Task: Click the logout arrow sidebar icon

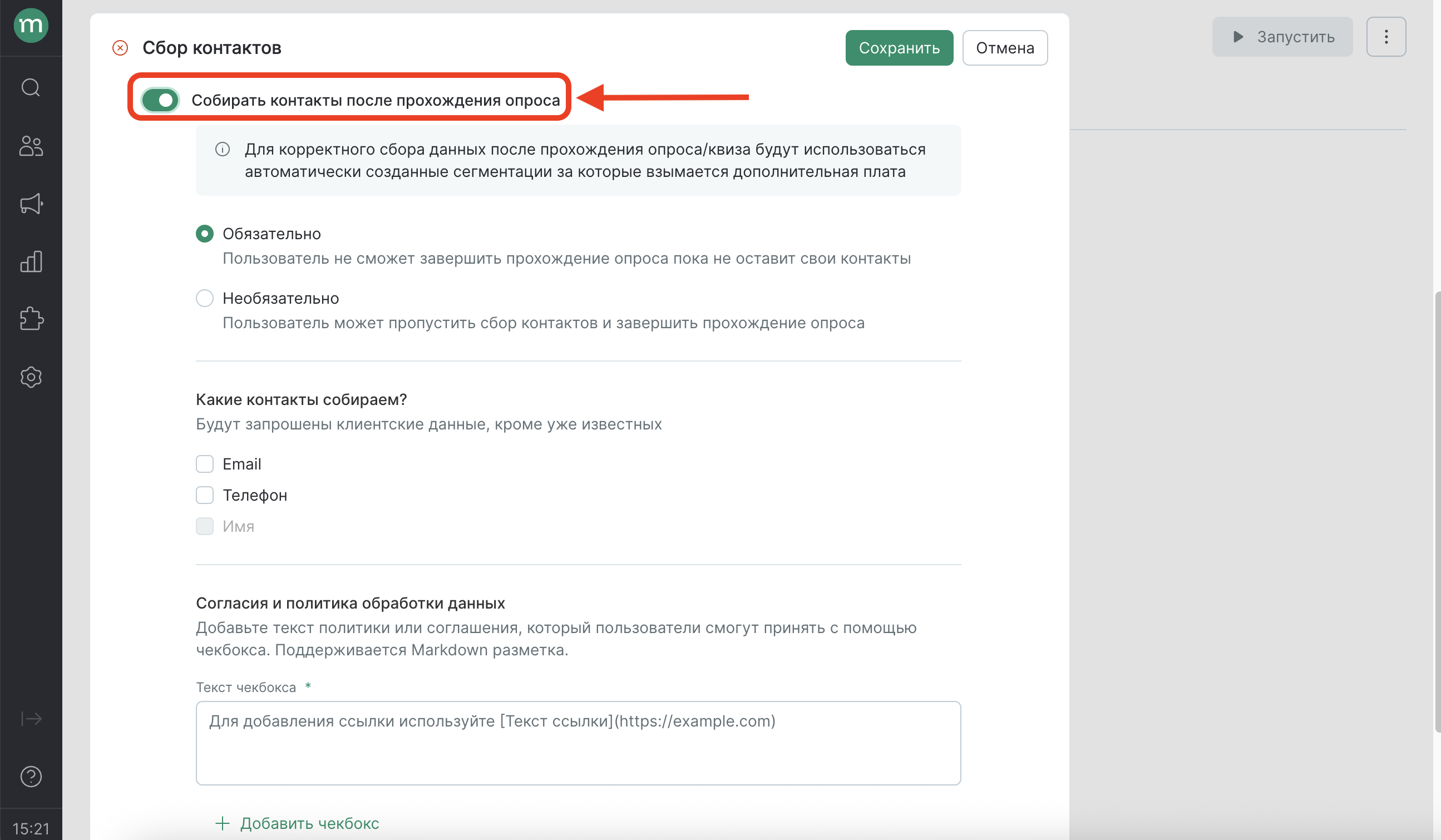Action: [31, 718]
